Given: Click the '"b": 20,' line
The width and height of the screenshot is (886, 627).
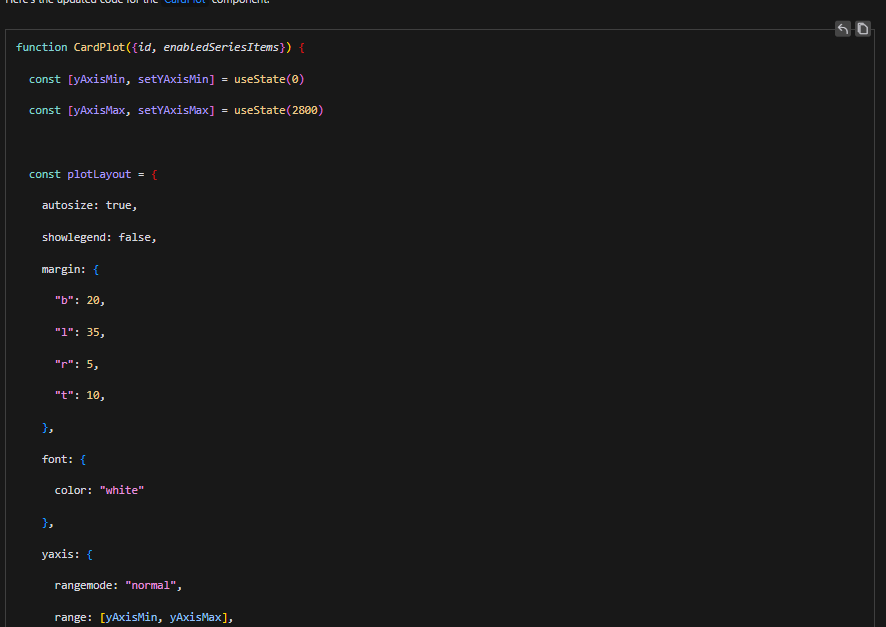Looking at the screenshot, I should tap(80, 301).
